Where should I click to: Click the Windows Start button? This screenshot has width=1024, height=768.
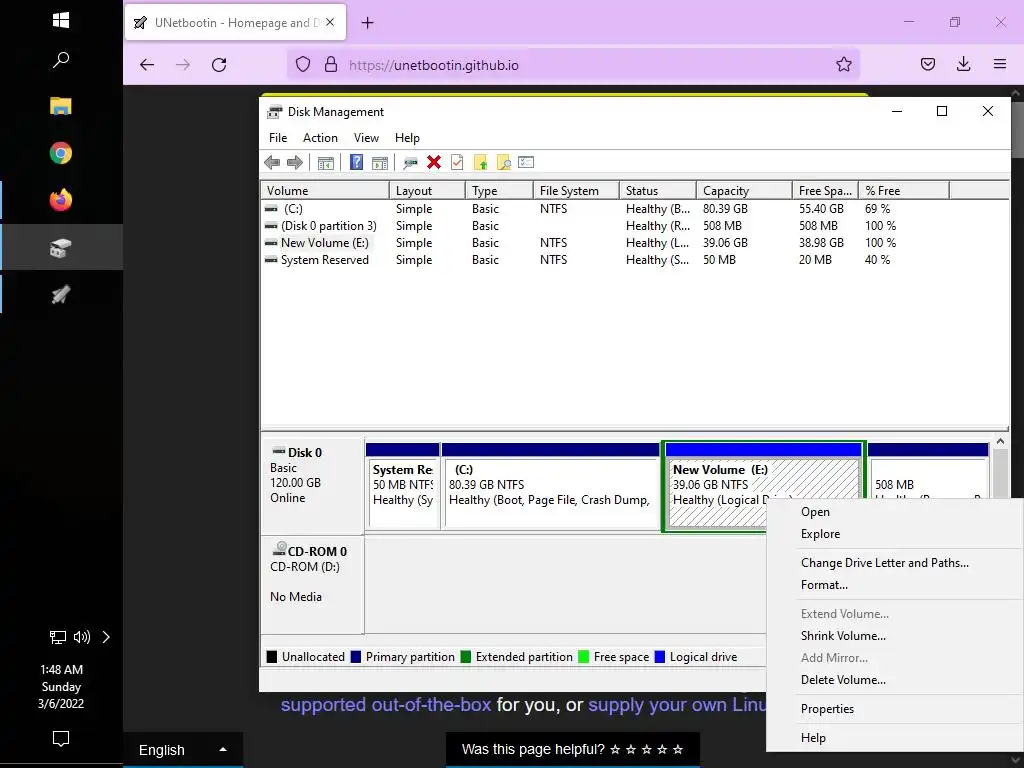click(61, 20)
